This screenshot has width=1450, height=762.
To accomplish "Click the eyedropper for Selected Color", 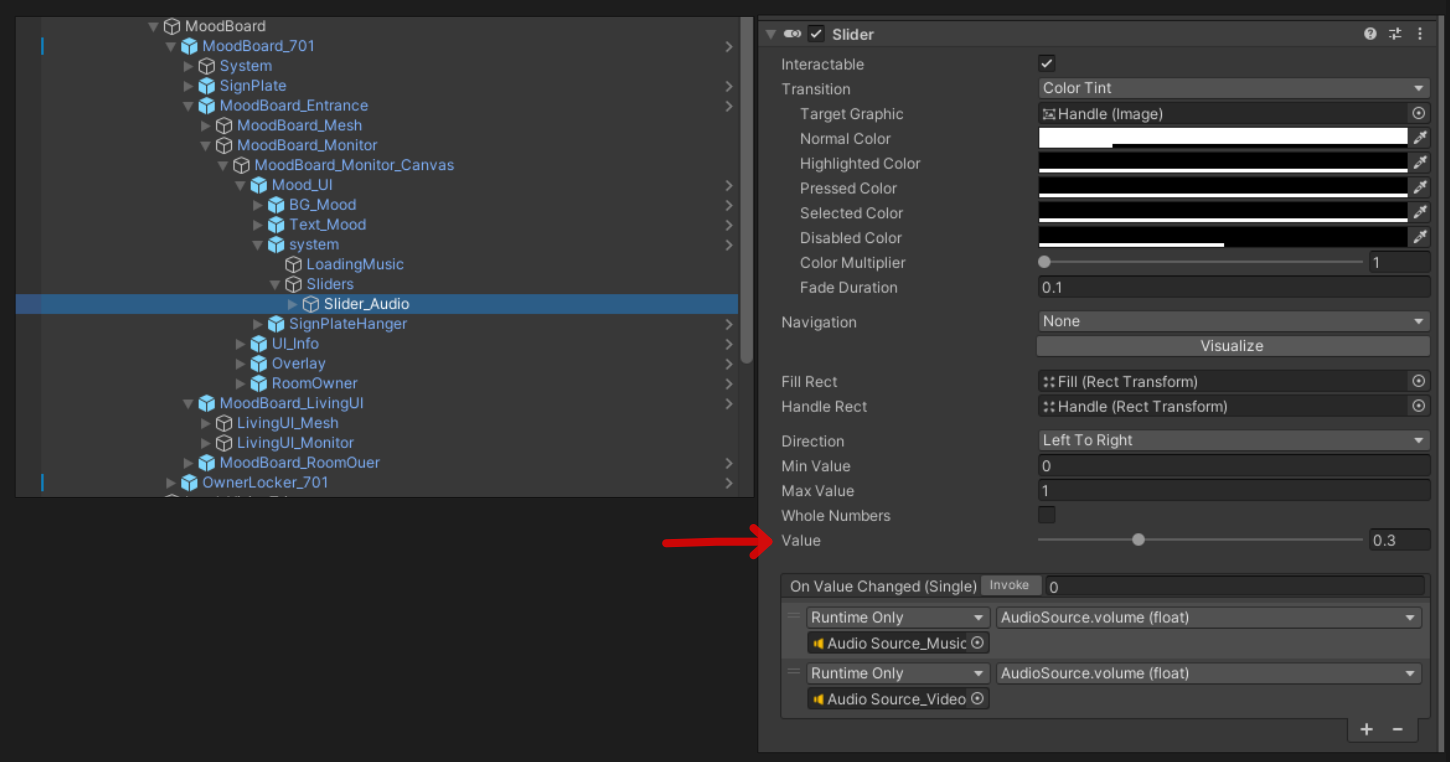I will coord(1419,213).
